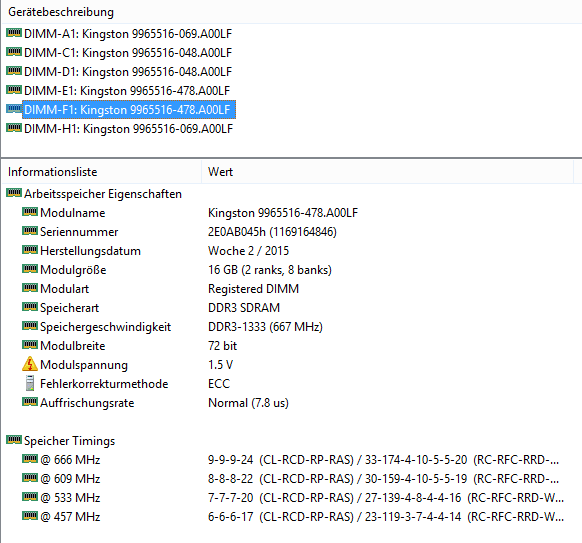Click serial value 2E0AB045h (1169164846)

coord(272,232)
